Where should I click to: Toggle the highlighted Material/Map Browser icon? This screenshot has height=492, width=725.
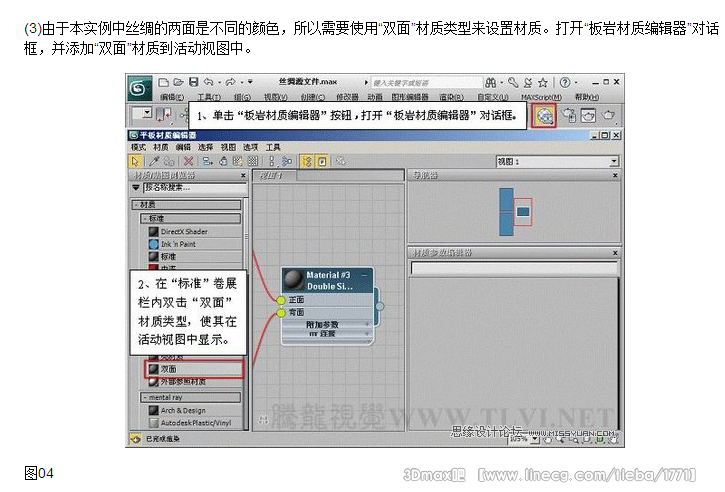point(307,161)
